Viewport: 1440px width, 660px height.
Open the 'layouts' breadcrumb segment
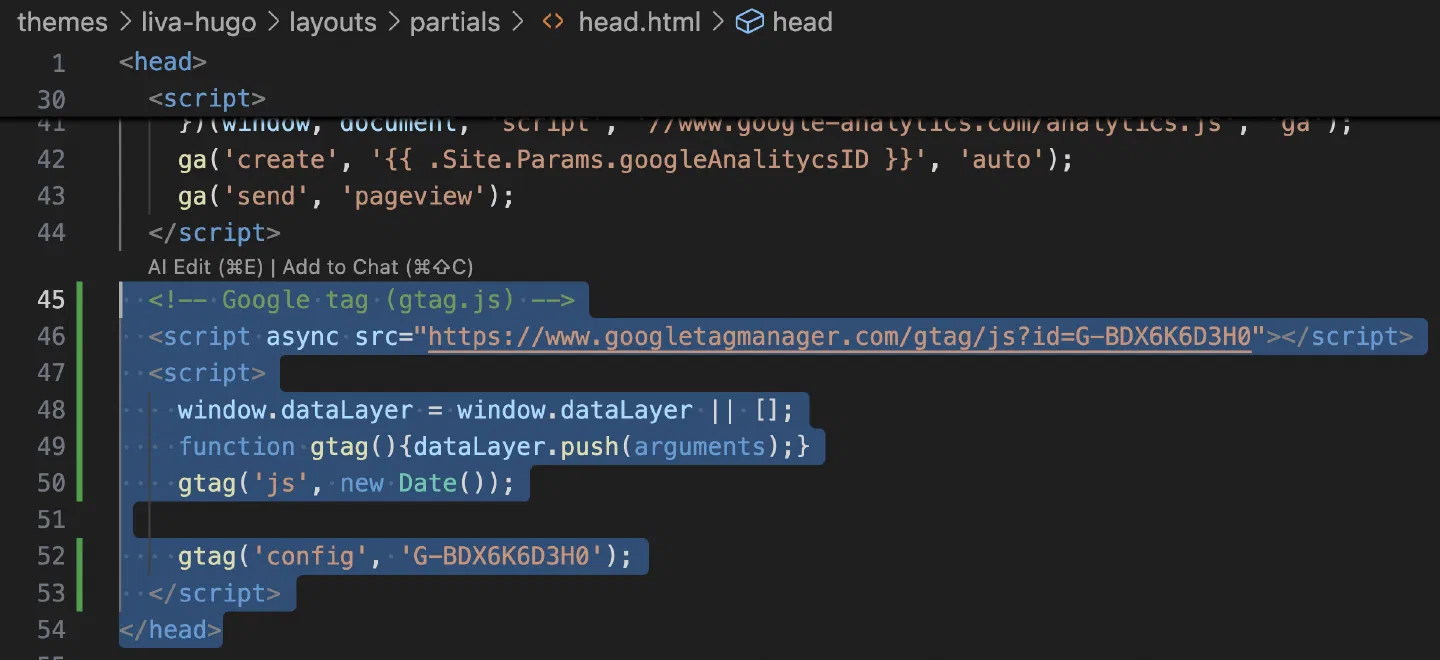(332, 22)
